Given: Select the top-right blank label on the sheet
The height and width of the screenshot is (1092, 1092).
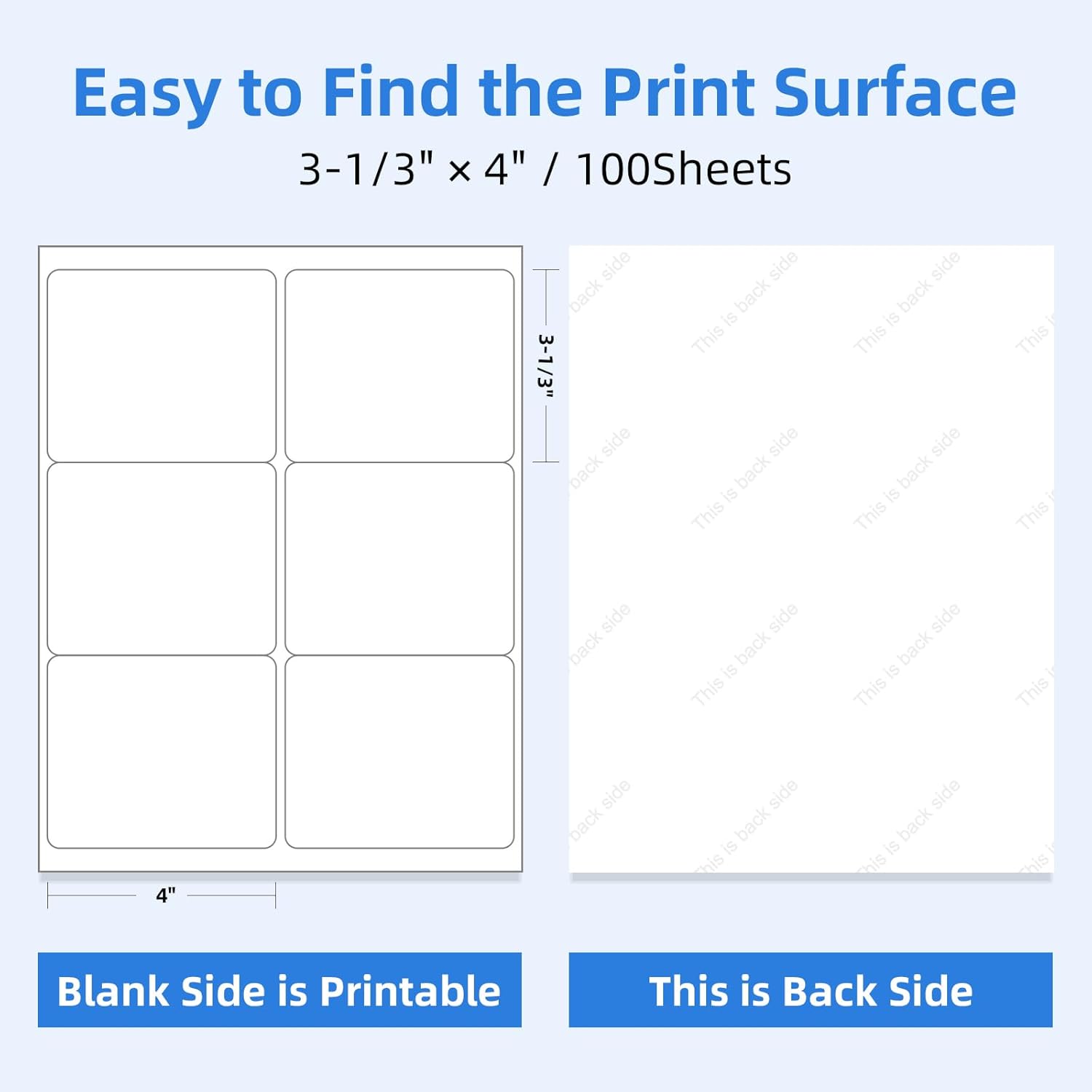Looking at the screenshot, I should [399, 365].
